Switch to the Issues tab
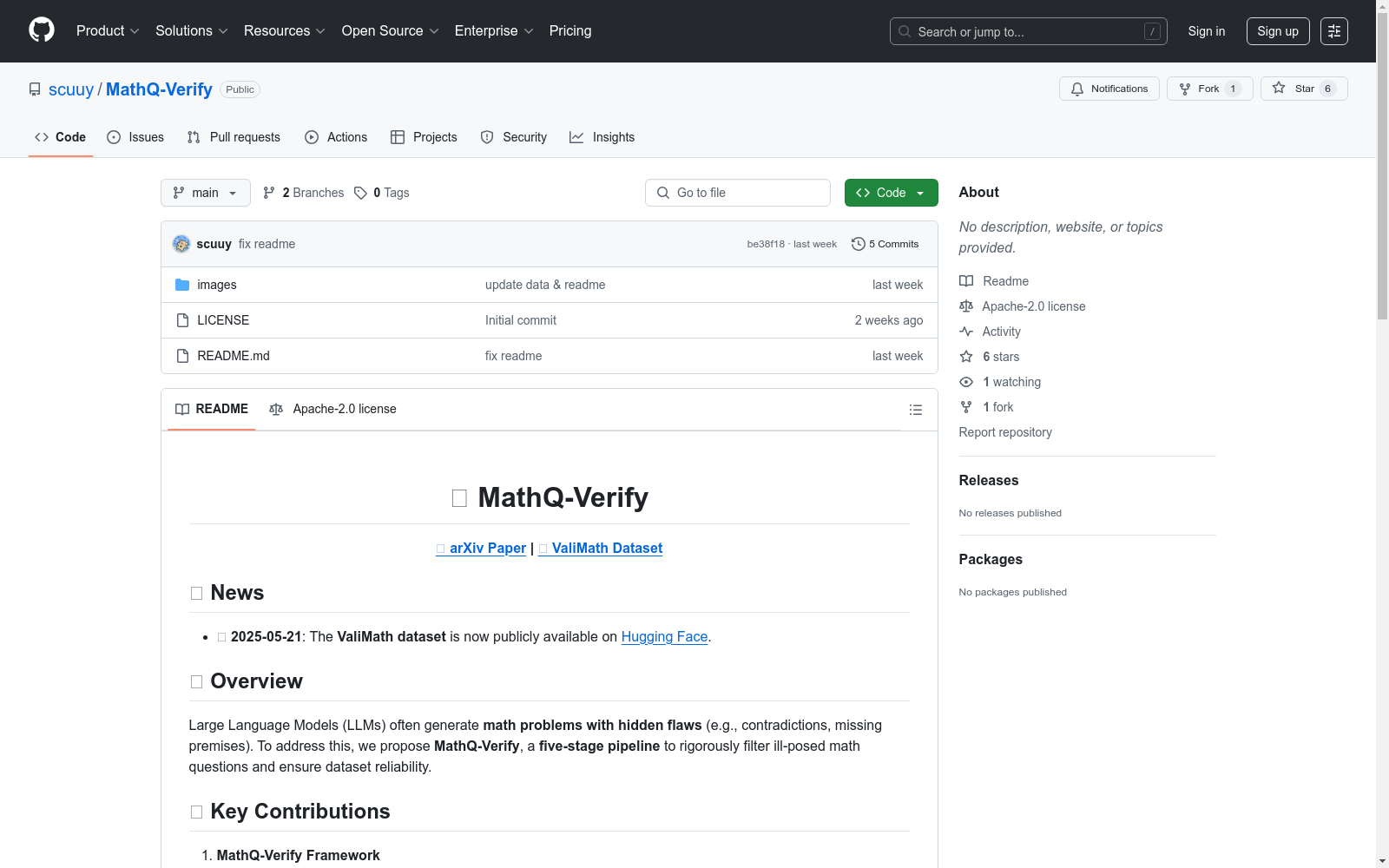The height and width of the screenshot is (868, 1389). tap(135, 137)
